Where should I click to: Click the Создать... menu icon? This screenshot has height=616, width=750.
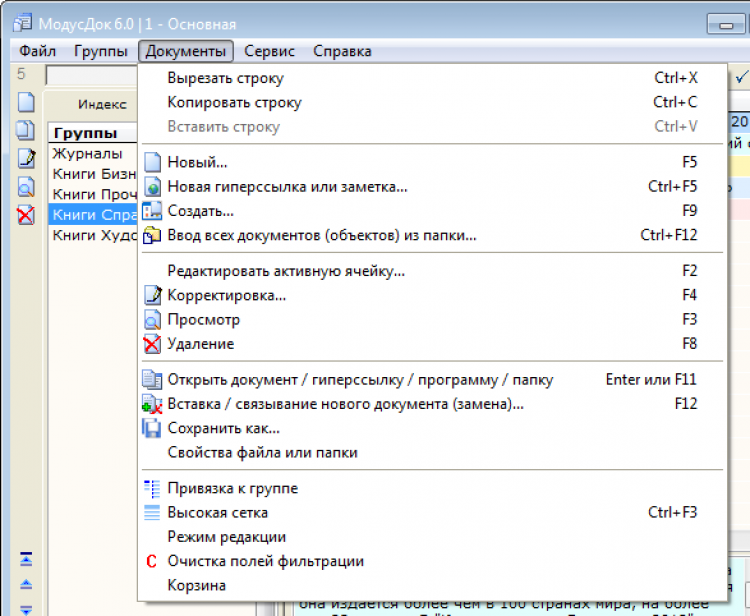(x=153, y=211)
